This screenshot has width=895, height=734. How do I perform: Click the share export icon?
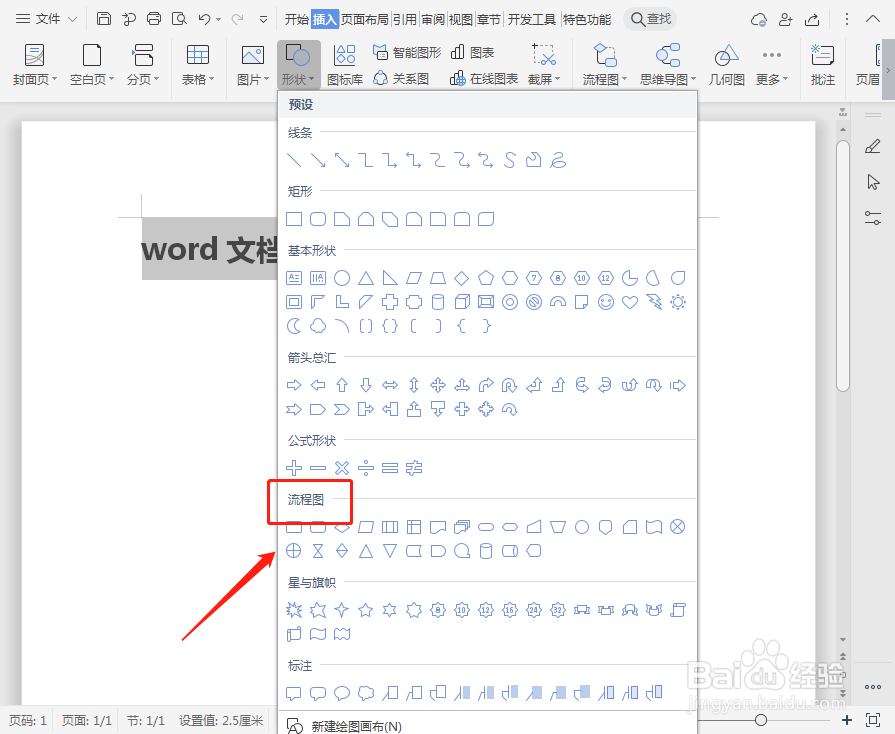coord(812,19)
